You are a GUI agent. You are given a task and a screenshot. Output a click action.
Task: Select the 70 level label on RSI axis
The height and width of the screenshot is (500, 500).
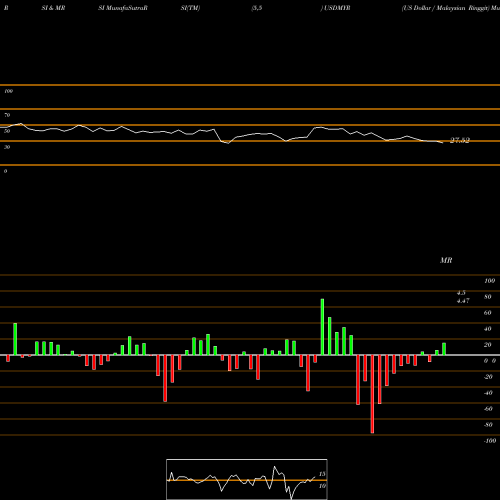point(7,115)
